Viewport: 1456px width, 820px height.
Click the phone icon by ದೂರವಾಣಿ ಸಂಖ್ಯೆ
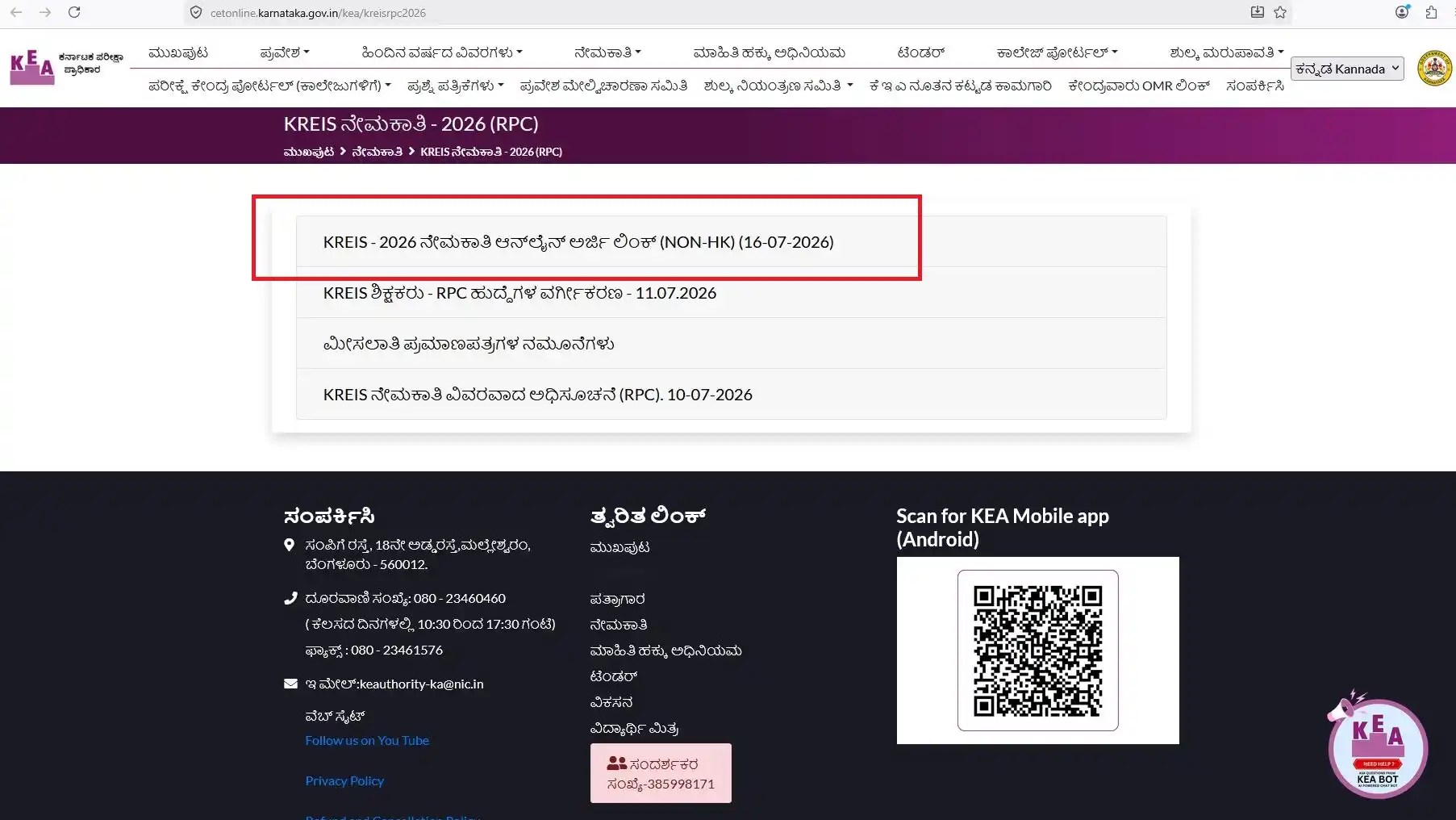click(x=290, y=598)
